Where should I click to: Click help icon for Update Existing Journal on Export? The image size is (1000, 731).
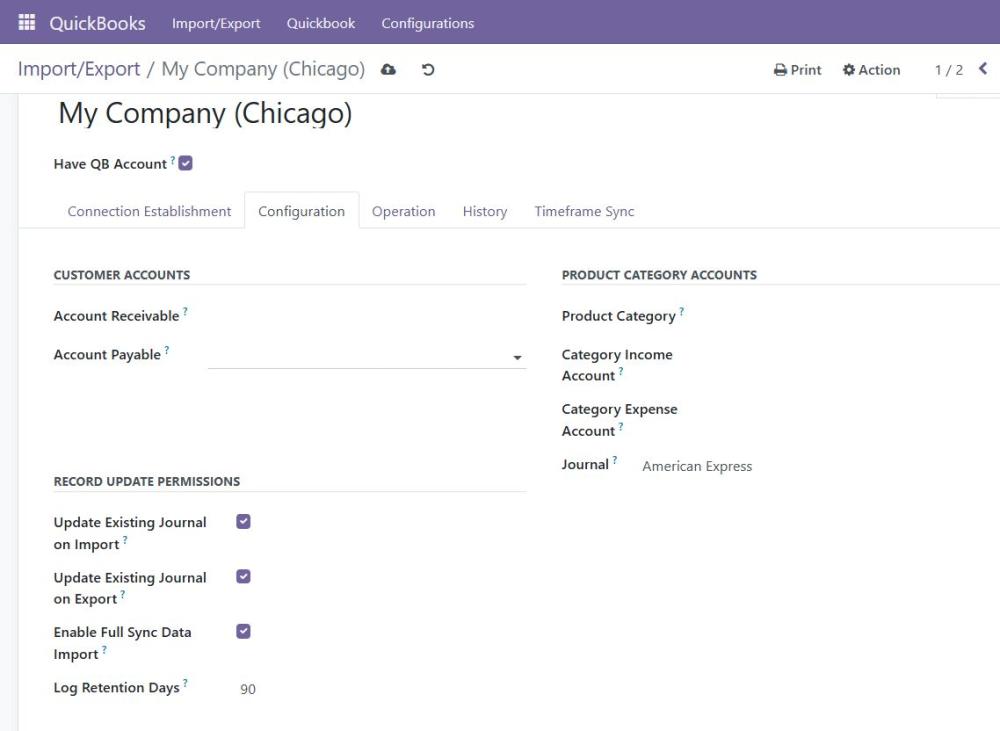(122, 594)
